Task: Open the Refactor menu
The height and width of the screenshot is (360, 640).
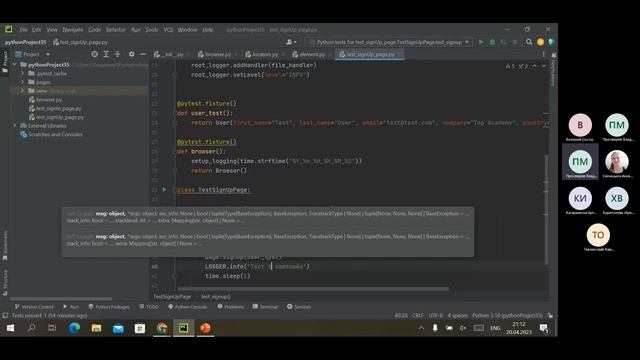Action: [116, 30]
